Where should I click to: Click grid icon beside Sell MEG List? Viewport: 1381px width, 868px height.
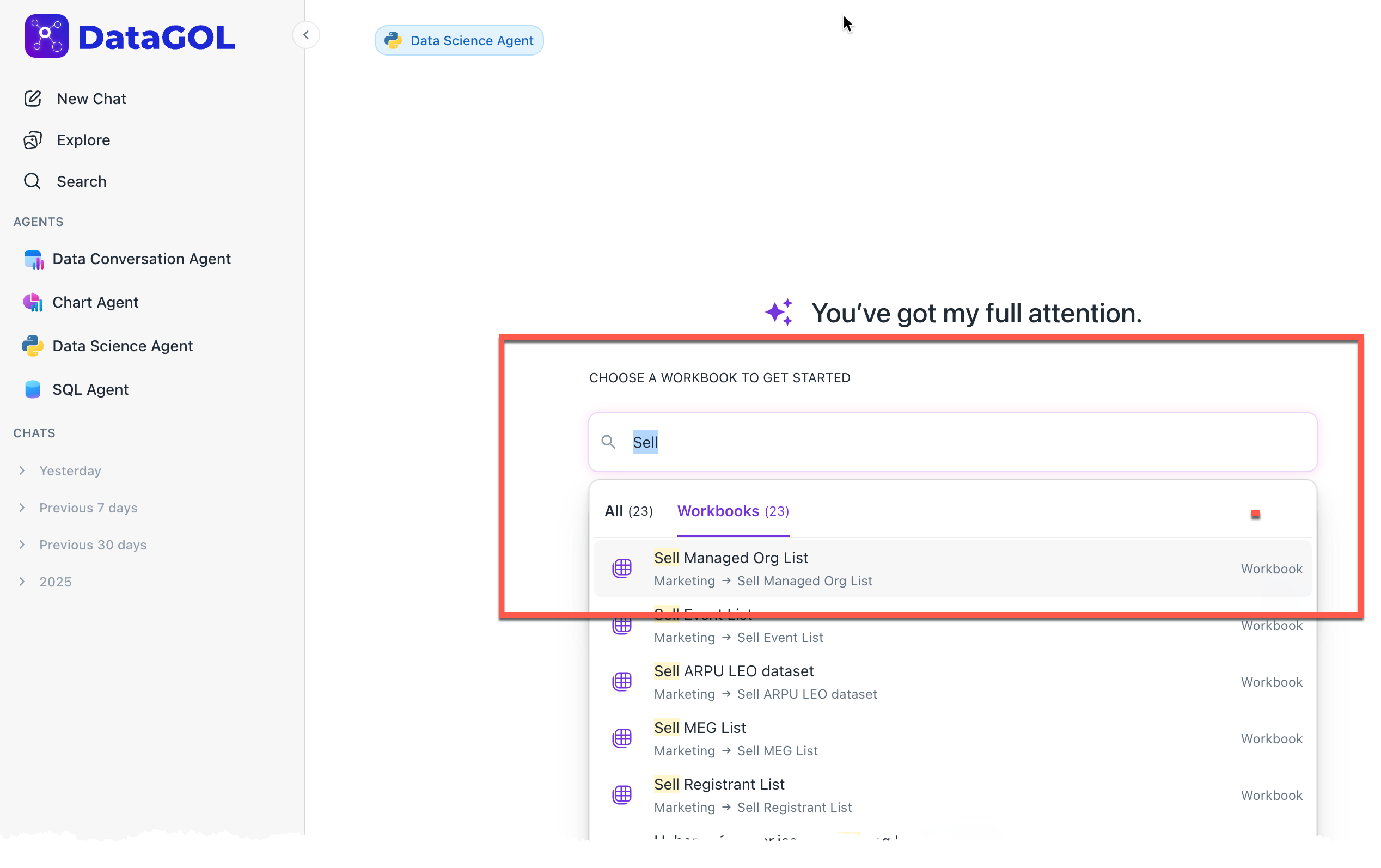point(622,738)
